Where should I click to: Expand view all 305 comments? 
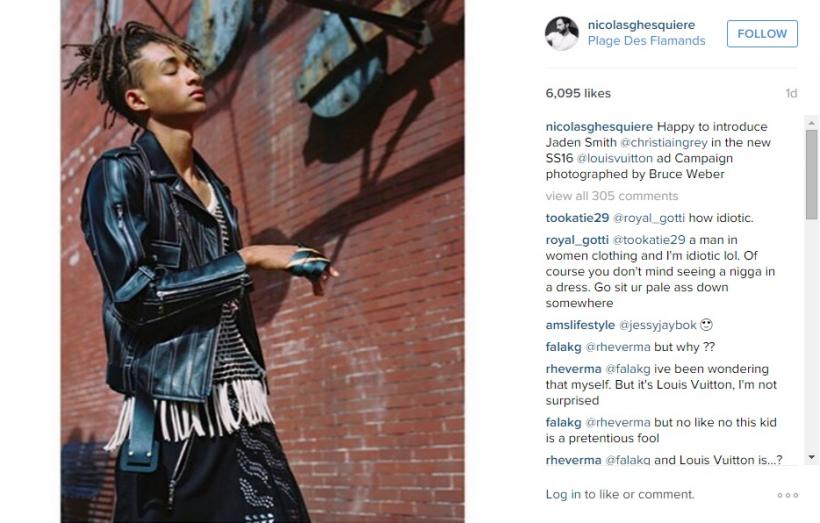(x=612, y=196)
